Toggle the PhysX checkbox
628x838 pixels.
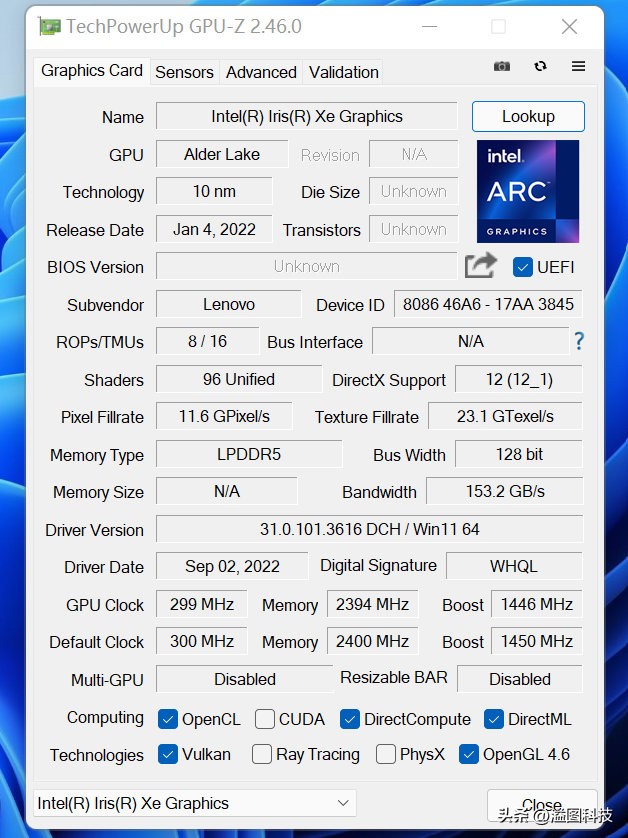coord(385,754)
